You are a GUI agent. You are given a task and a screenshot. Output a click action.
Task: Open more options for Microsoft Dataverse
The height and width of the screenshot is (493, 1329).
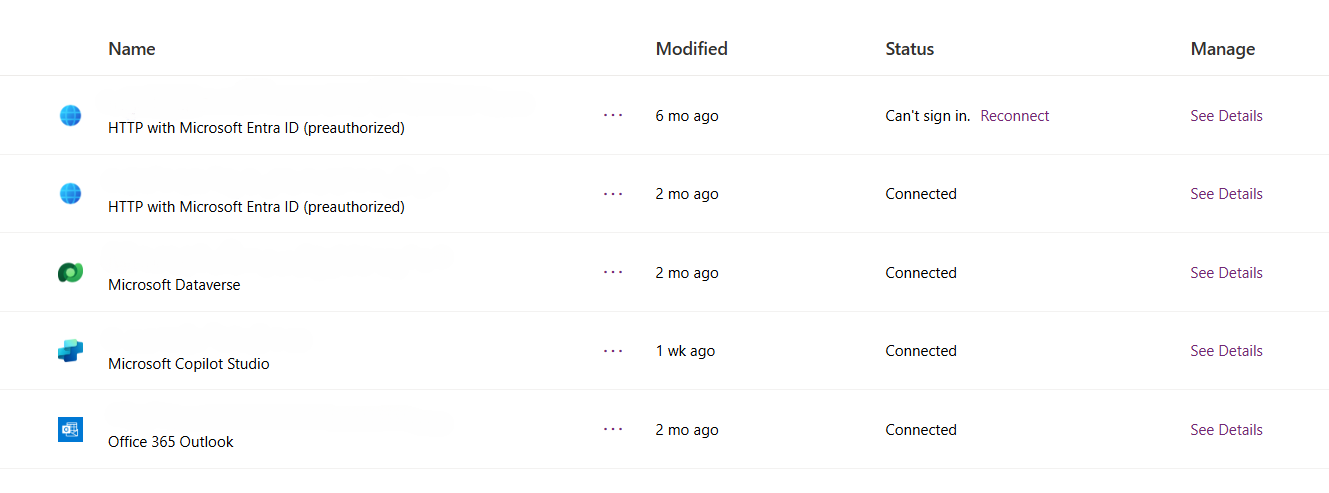(x=613, y=272)
